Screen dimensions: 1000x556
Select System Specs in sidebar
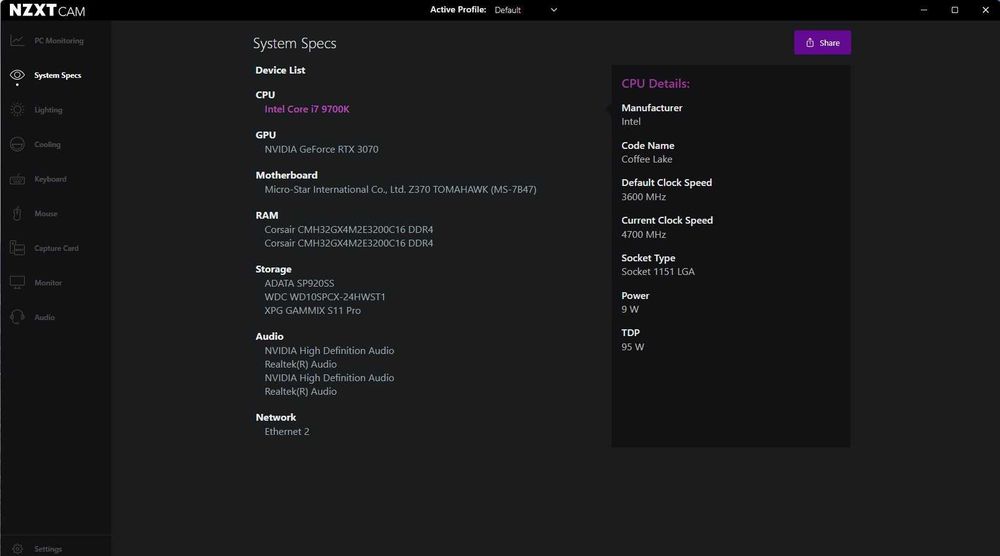point(57,75)
